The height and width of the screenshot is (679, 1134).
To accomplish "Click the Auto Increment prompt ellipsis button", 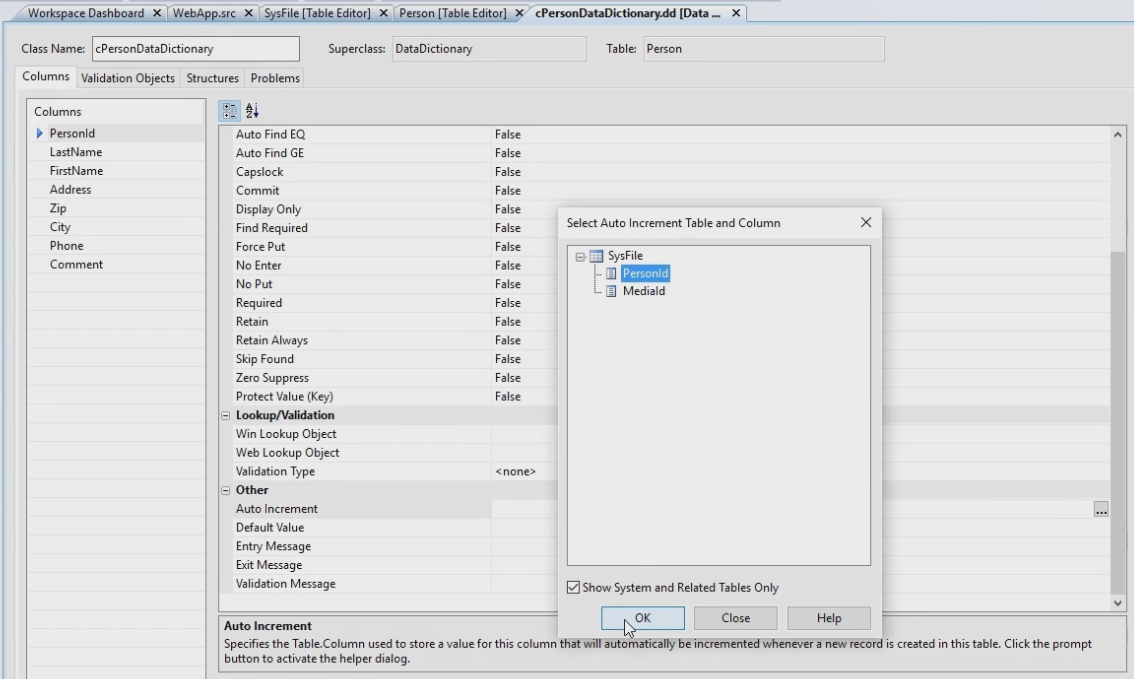I will (1101, 509).
